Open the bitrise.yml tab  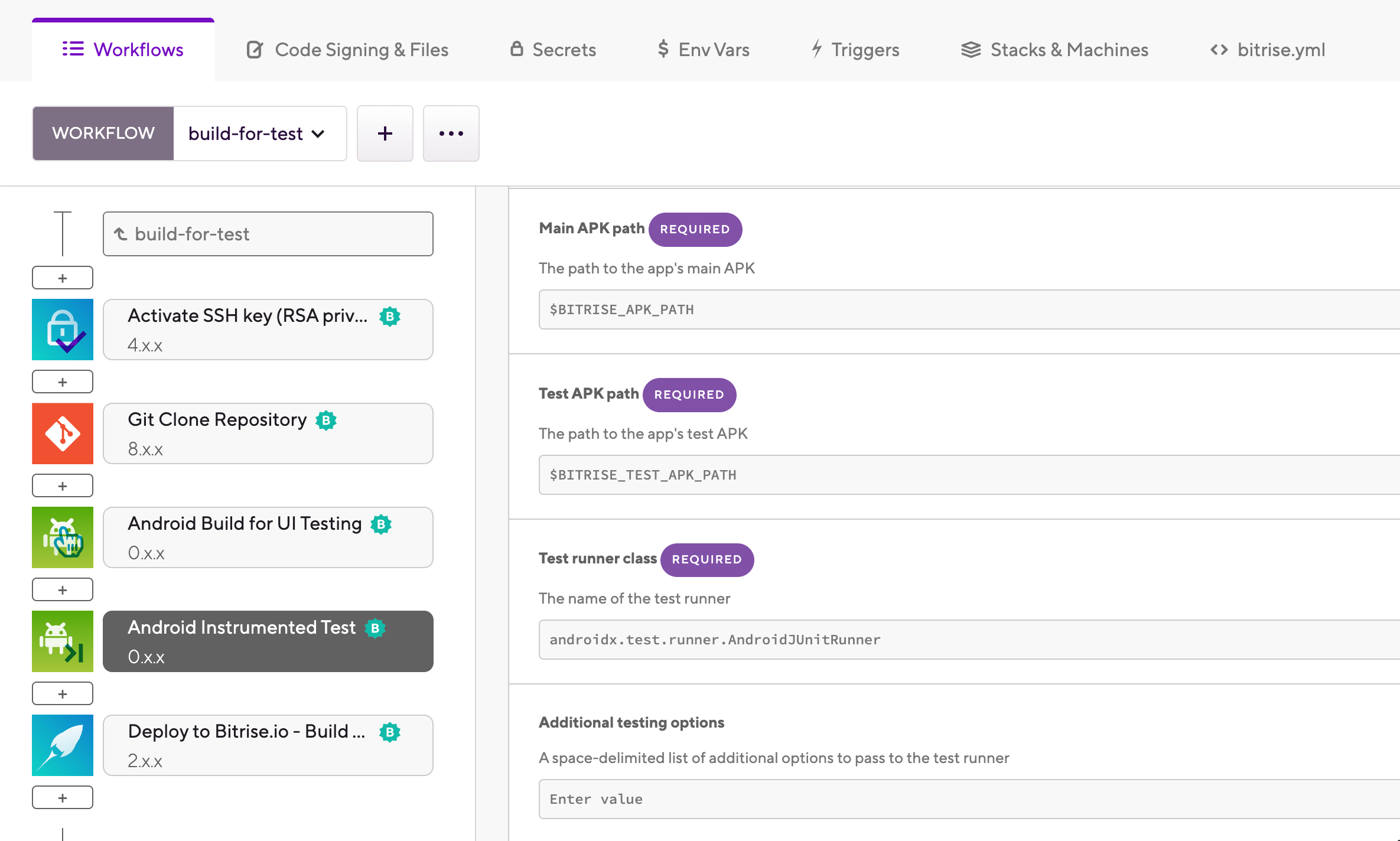(x=1267, y=50)
